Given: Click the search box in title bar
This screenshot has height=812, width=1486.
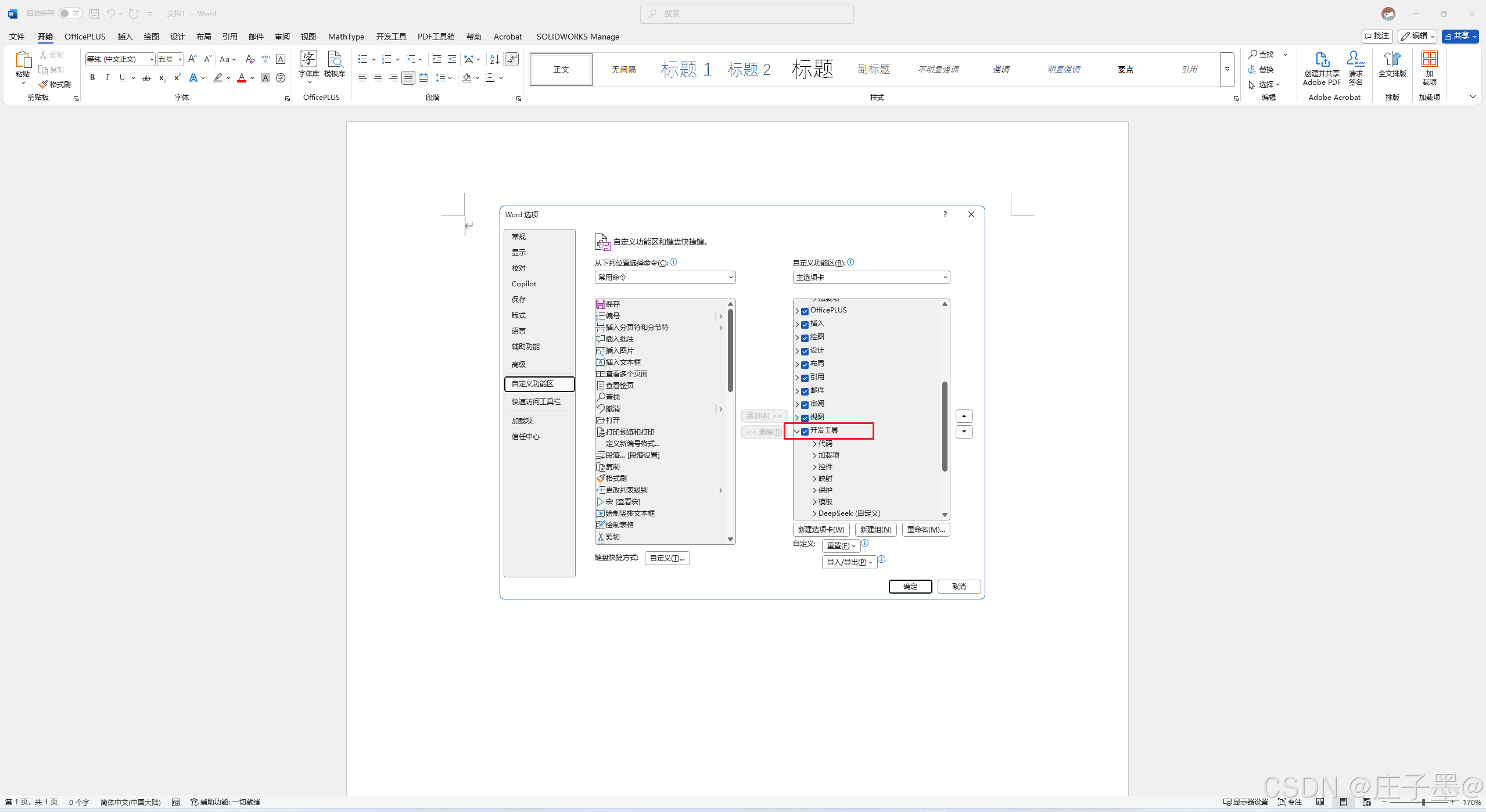Looking at the screenshot, I should tap(747, 13).
